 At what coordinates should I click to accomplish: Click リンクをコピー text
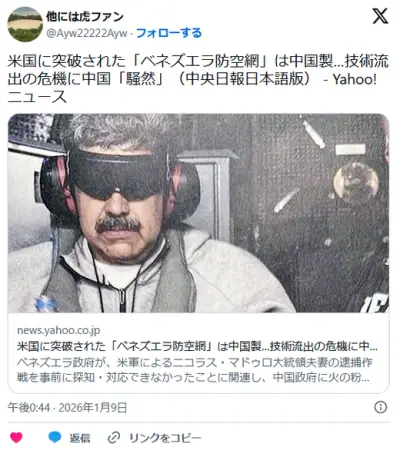(165, 438)
